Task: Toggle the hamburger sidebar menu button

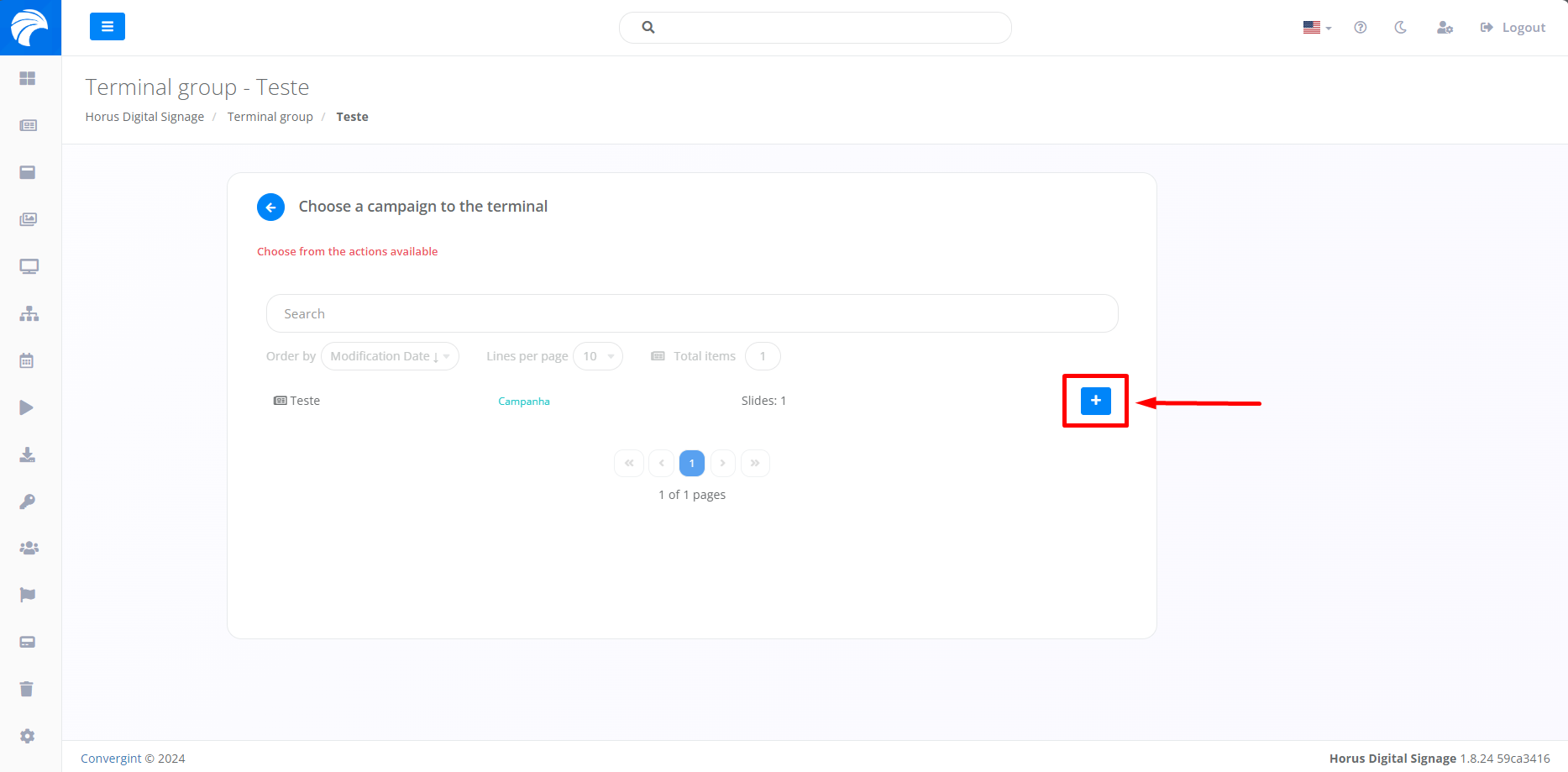Action: [x=108, y=27]
